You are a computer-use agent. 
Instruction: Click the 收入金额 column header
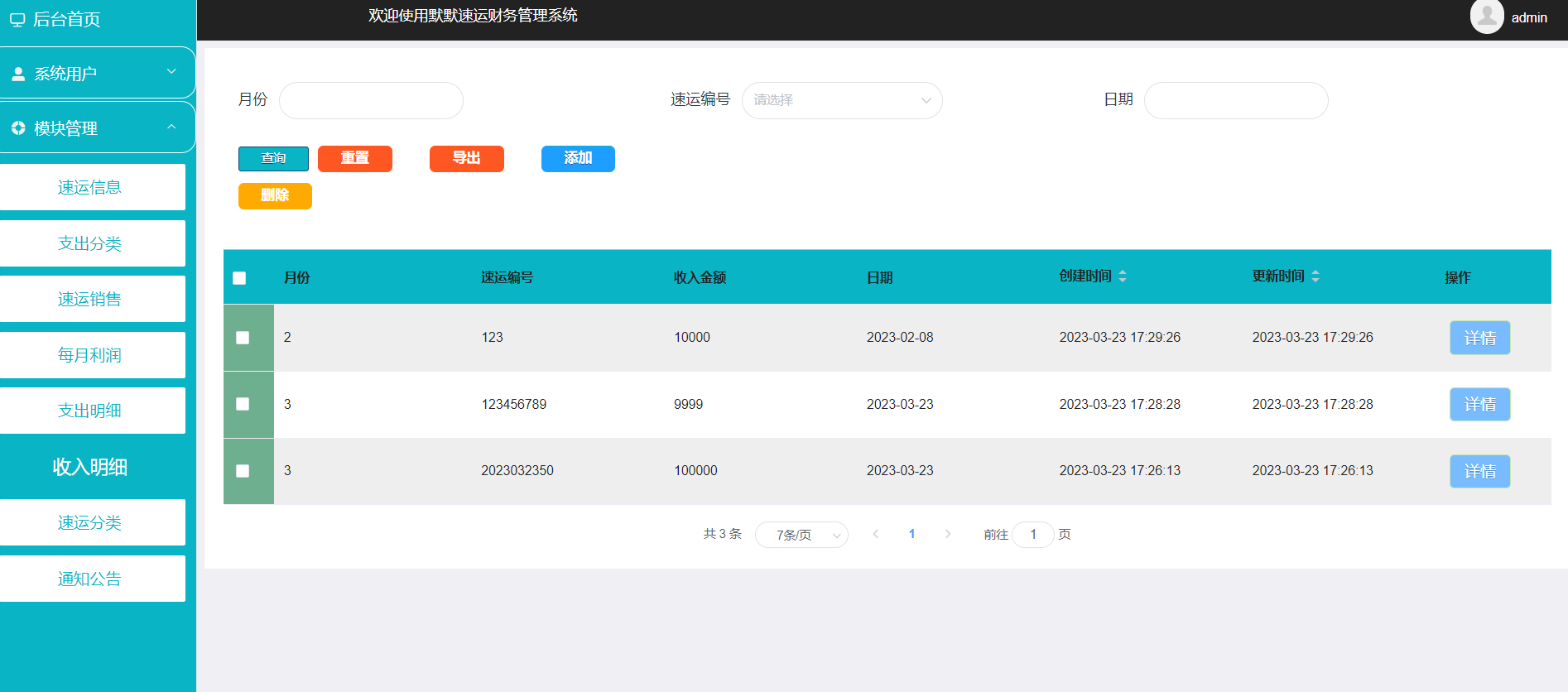[x=700, y=277]
